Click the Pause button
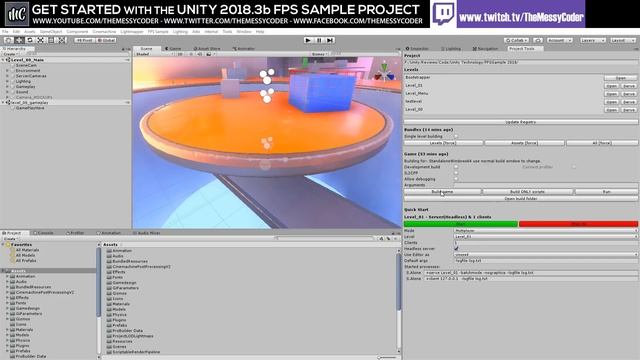Image resolution: width=640 pixels, height=360 pixels. [319, 40]
